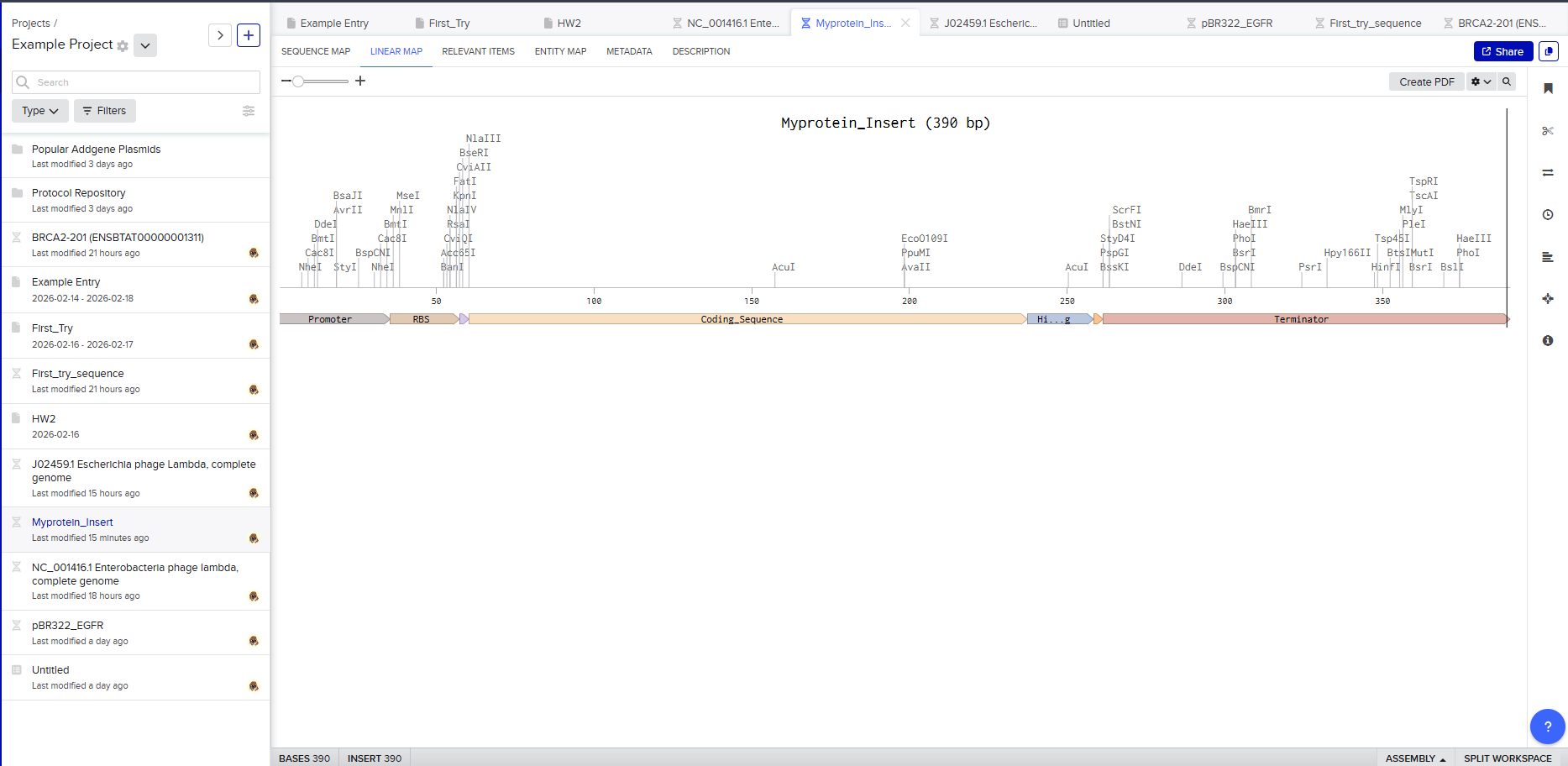The image size is (1568, 766).
Task: Click the Create PDF button
Action: click(x=1426, y=82)
